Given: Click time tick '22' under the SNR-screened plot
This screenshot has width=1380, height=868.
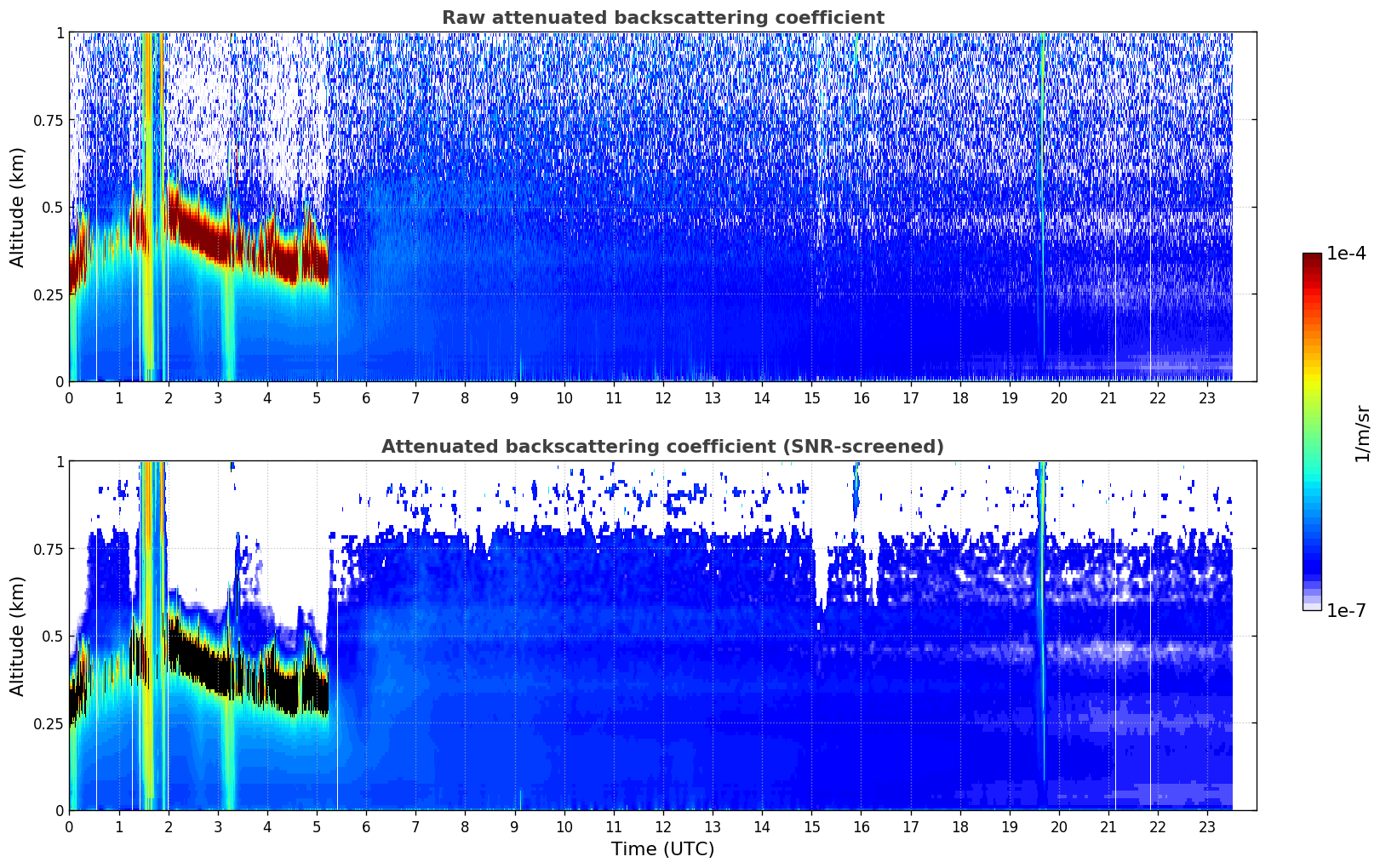Looking at the screenshot, I should 1158,826.
